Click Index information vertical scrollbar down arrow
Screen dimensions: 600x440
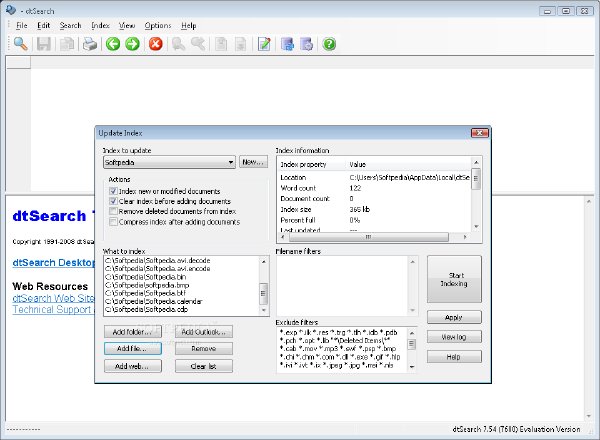pyautogui.click(x=476, y=227)
